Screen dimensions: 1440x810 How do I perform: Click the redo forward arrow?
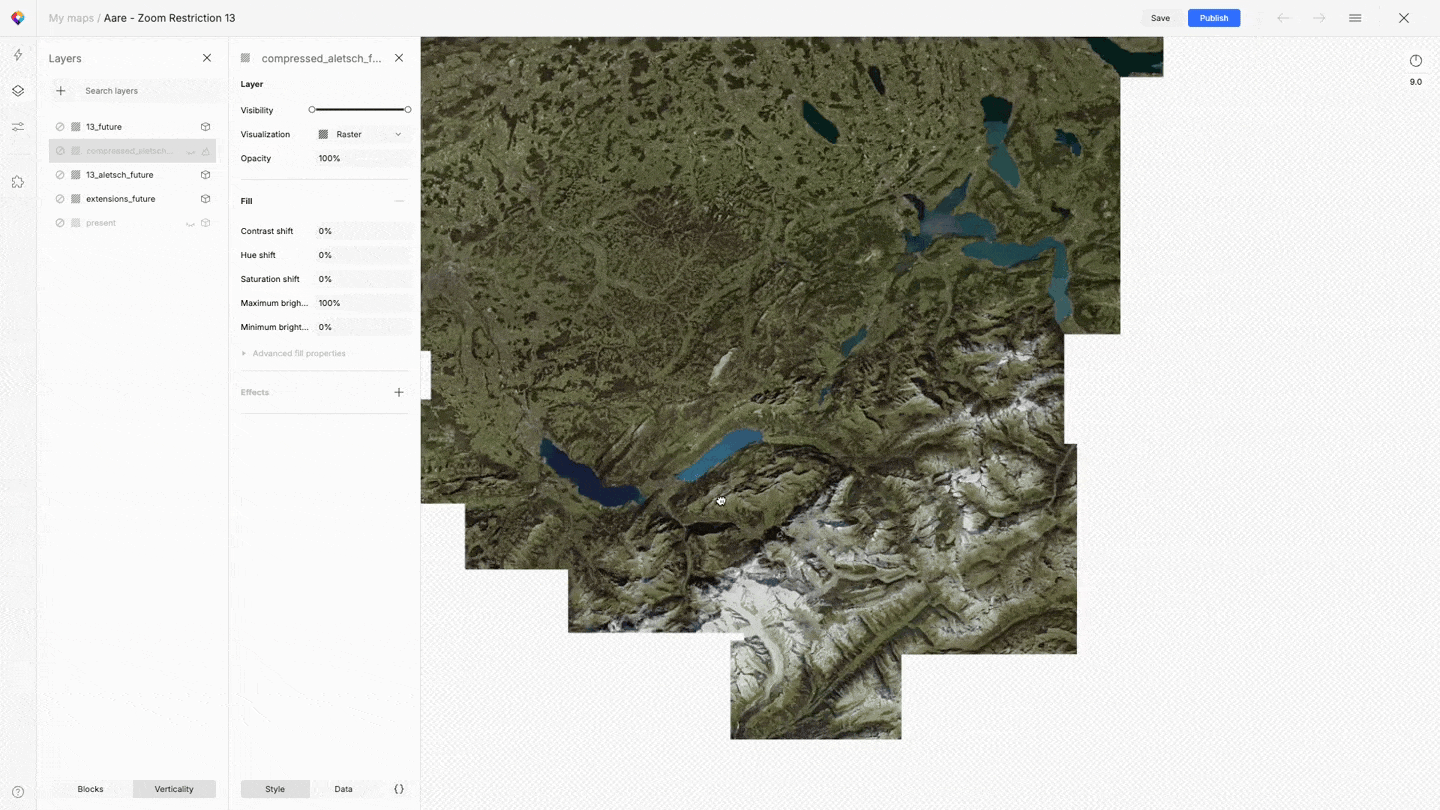(1319, 18)
